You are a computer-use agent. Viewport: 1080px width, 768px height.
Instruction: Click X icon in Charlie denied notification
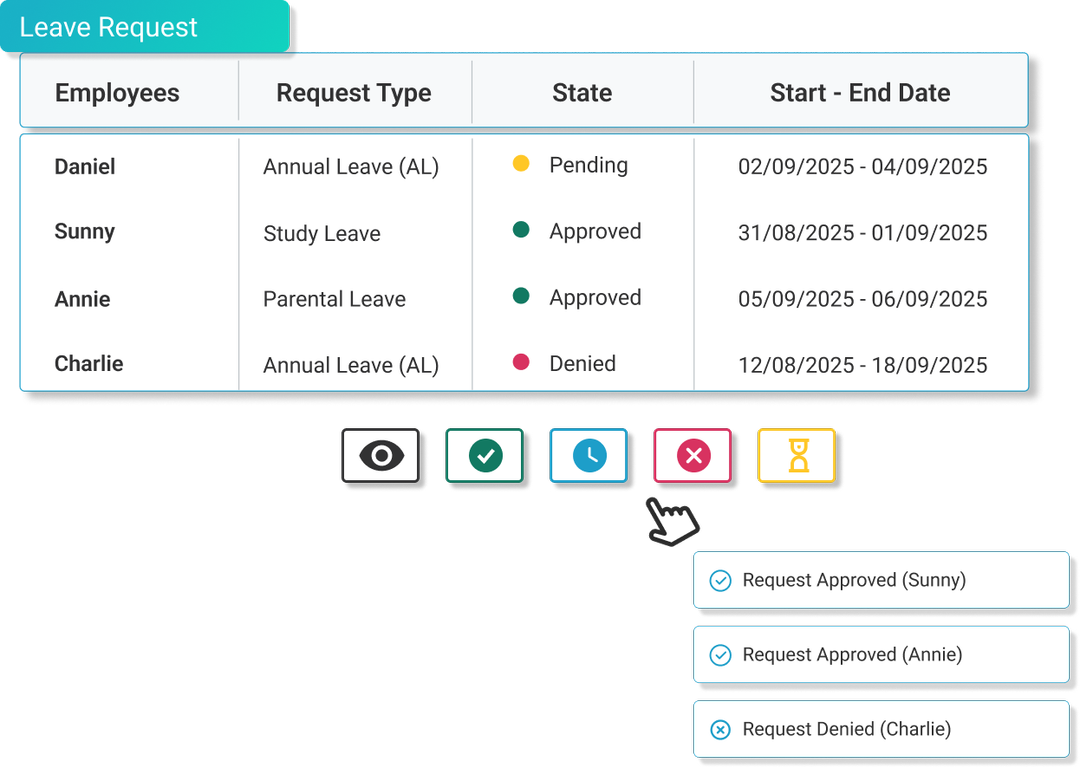[720, 730]
